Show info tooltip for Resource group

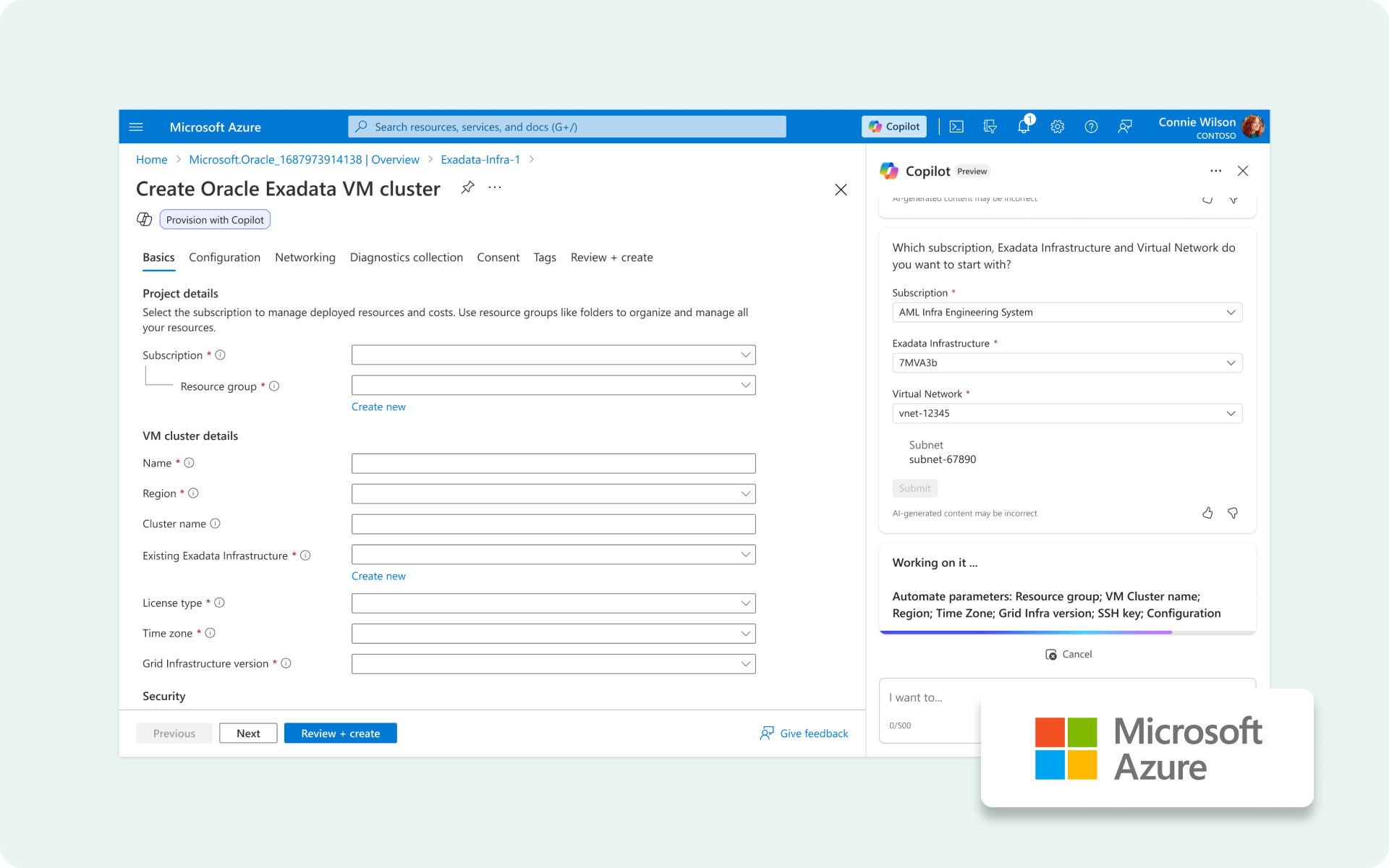(274, 386)
